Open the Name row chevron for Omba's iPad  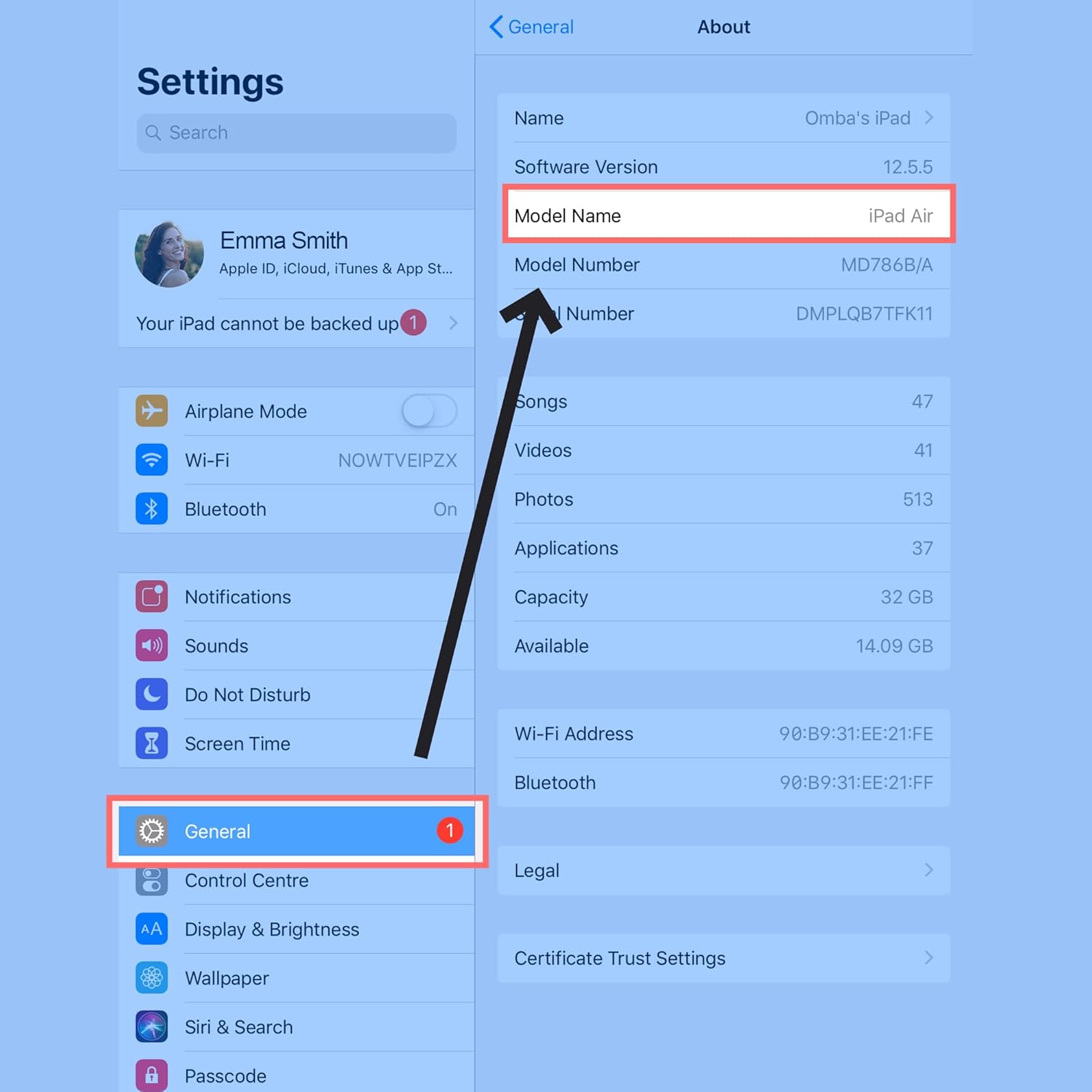pyautogui.click(x=928, y=118)
